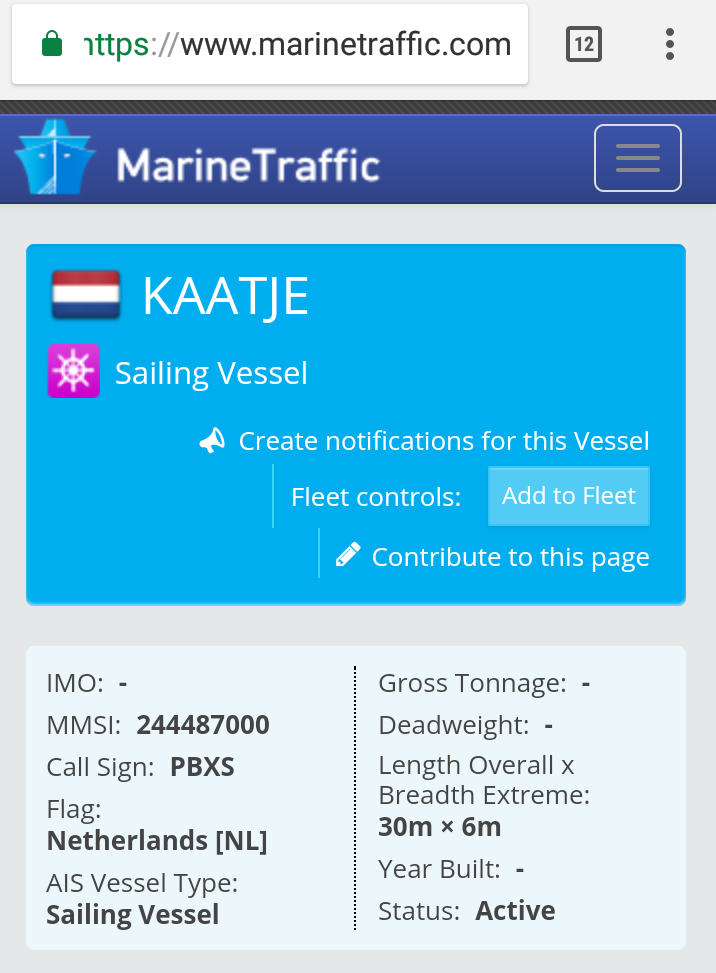Image resolution: width=716 pixels, height=973 pixels.
Task: Tap the green secure padlock icon
Action: click(52, 44)
